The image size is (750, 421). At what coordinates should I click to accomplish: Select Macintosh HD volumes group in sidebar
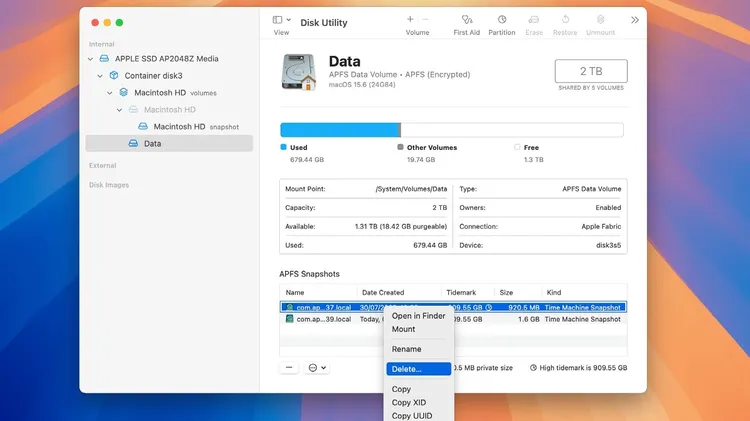click(x=170, y=93)
